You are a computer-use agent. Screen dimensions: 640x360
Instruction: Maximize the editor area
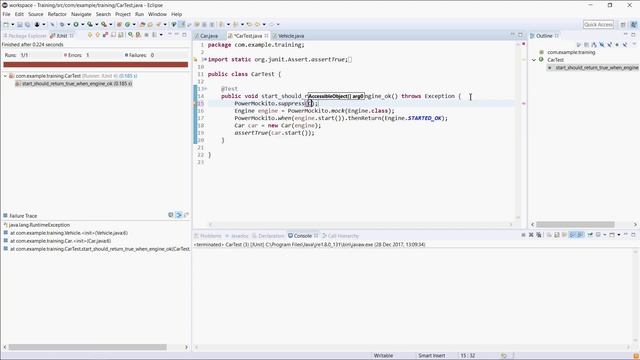(x=520, y=35)
